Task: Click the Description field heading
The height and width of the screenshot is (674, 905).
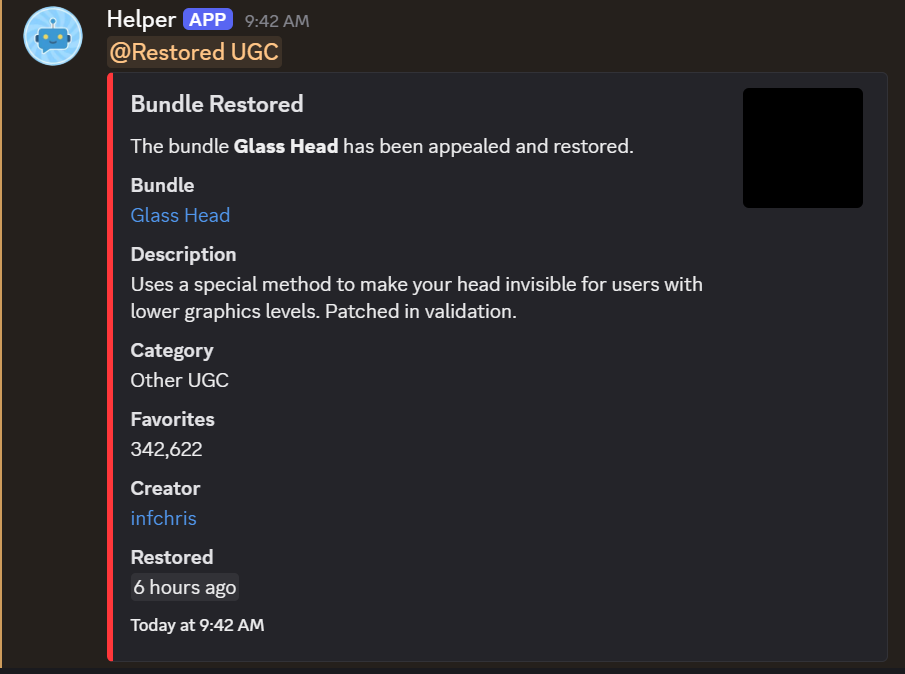Action: [183, 254]
